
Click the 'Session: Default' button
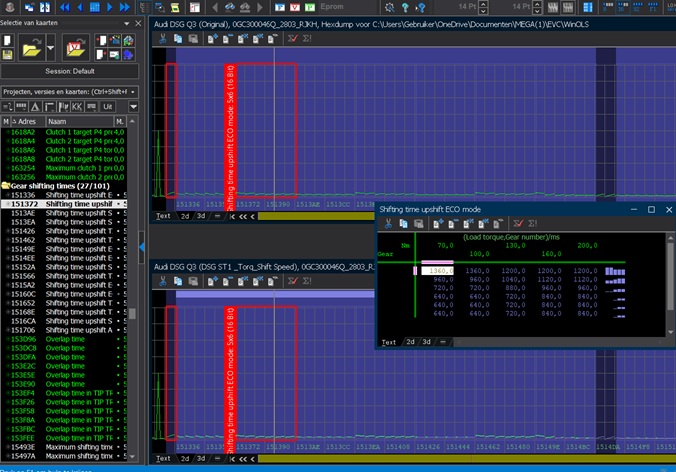pos(70,71)
